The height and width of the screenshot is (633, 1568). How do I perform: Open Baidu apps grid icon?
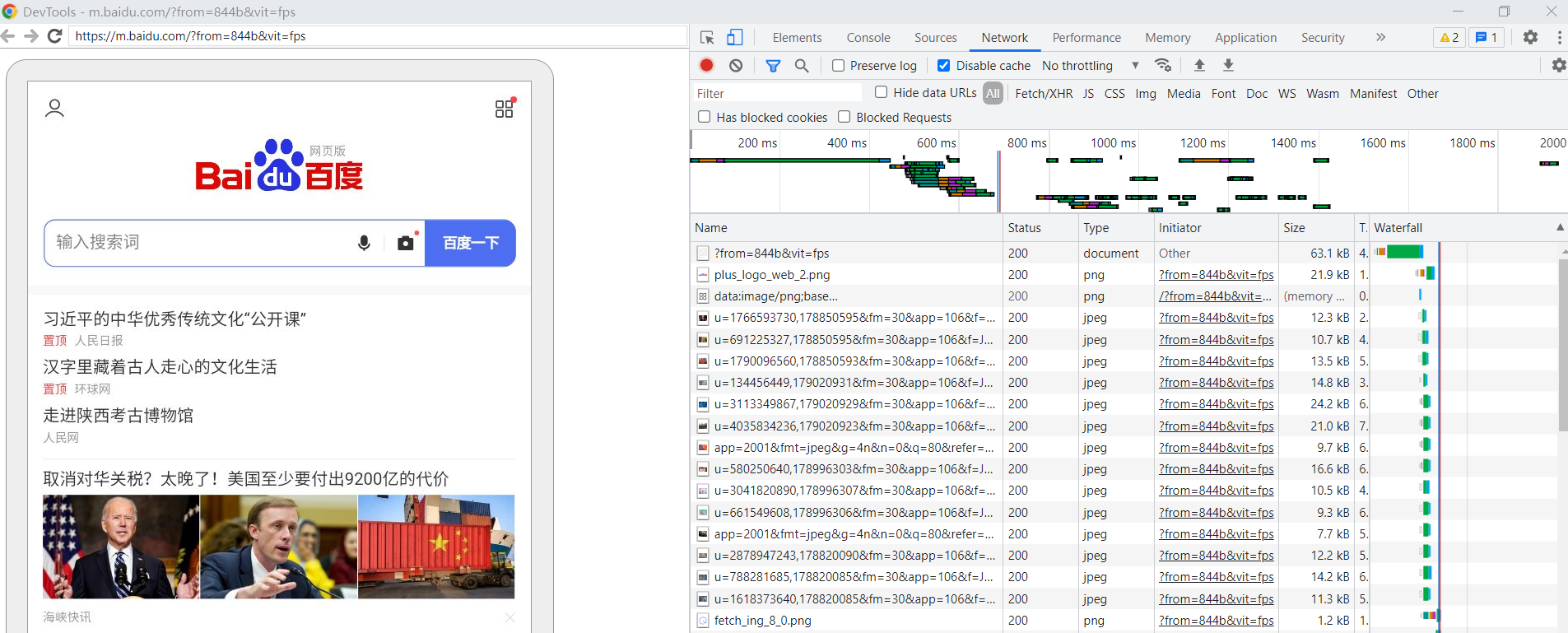pyautogui.click(x=505, y=108)
